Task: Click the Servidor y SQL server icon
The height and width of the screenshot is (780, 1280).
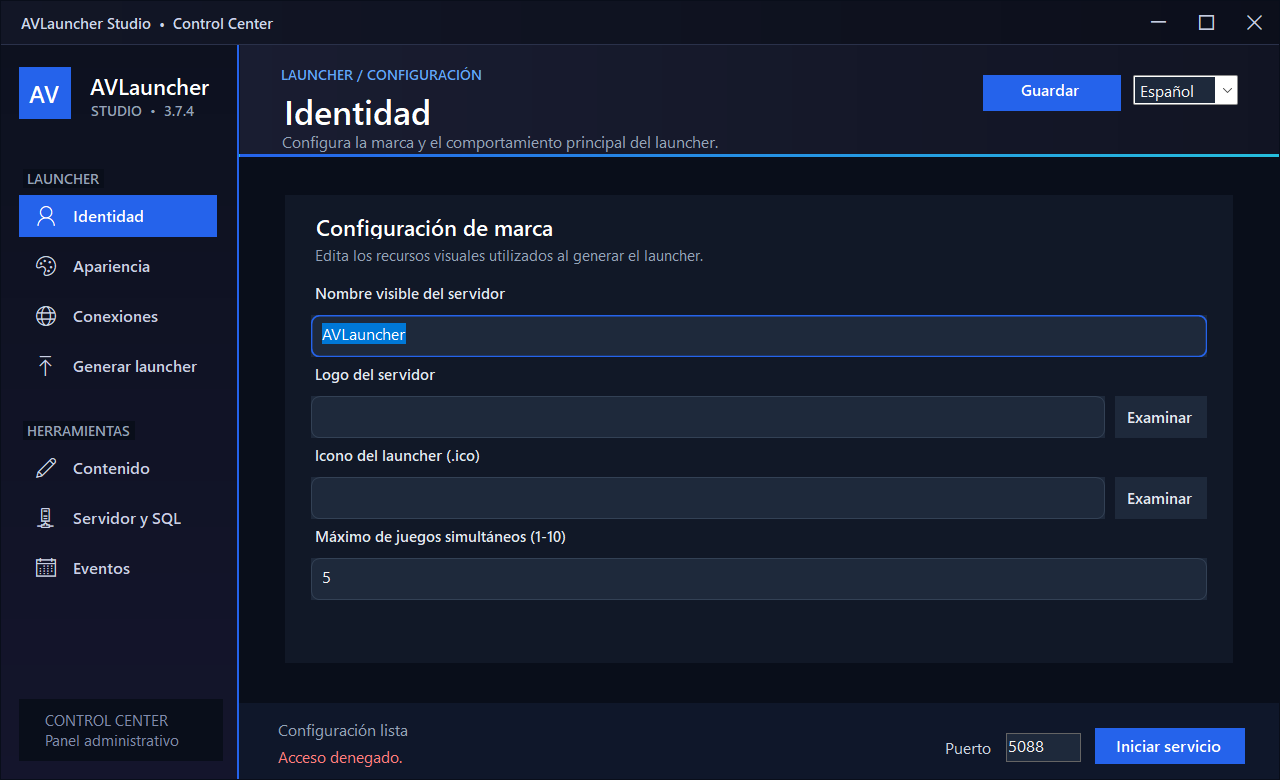Action: pyautogui.click(x=46, y=518)
